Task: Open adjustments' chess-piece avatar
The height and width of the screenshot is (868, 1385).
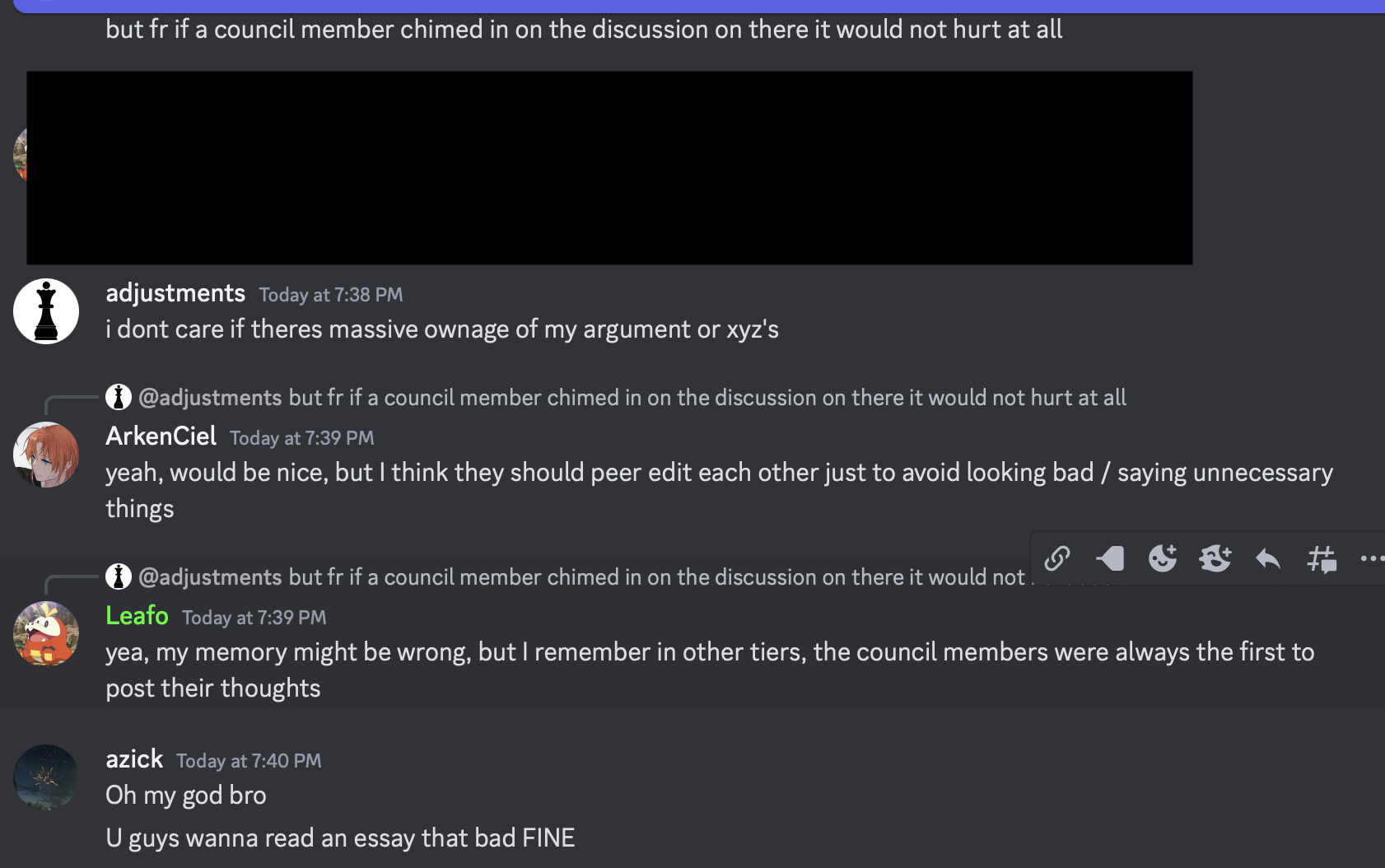Action: (x=46, y=311)
